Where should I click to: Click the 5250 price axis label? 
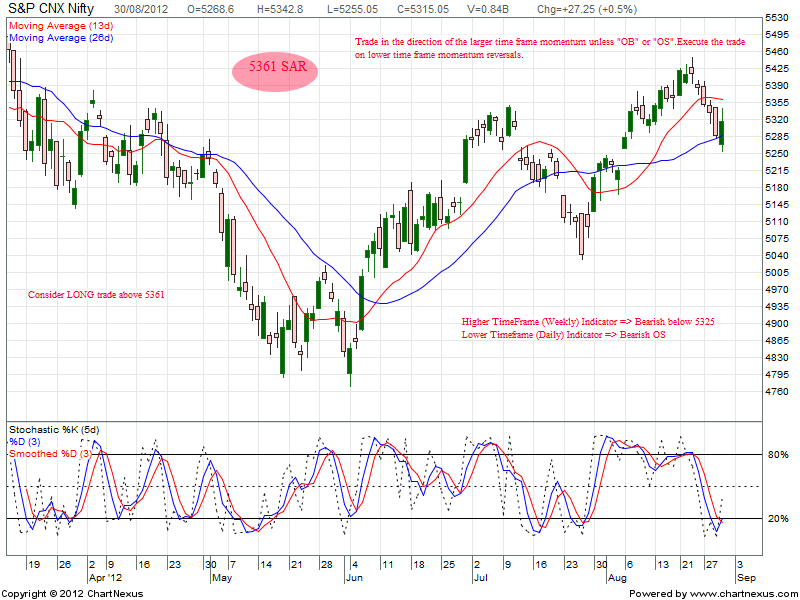coord(777,154)
